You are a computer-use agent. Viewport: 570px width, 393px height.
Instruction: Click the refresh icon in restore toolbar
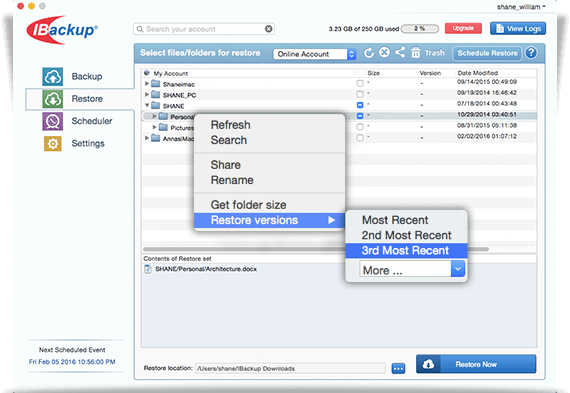pos(369,53)
